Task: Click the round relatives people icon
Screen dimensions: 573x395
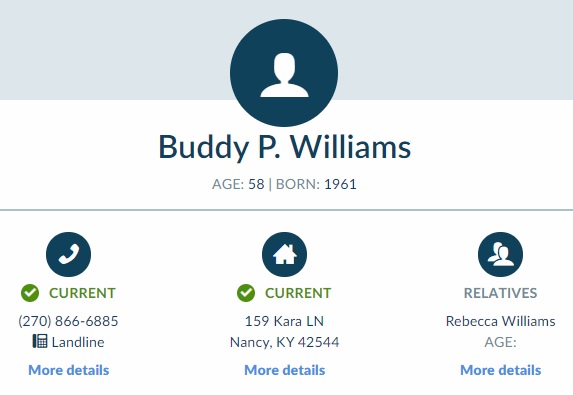Action: point(500,254)
